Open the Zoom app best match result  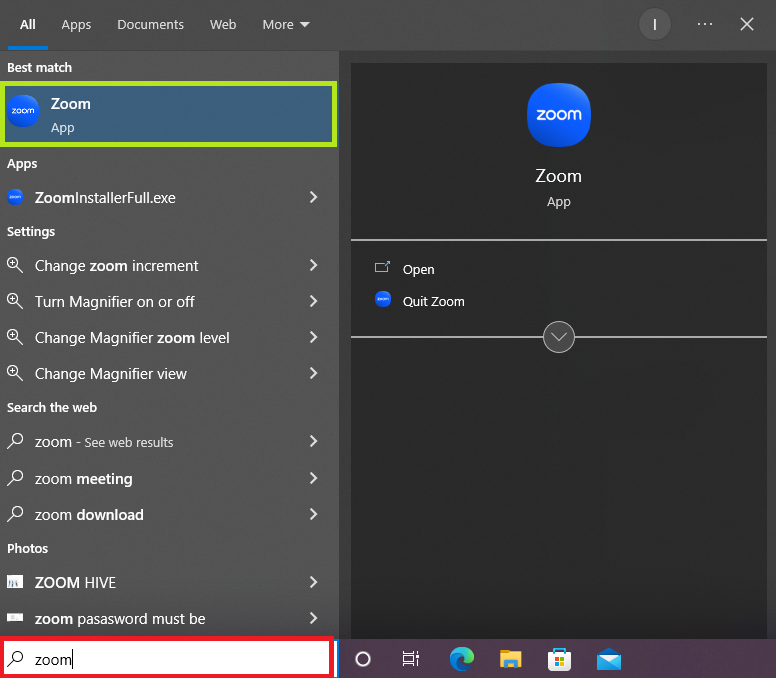point(169,114)
